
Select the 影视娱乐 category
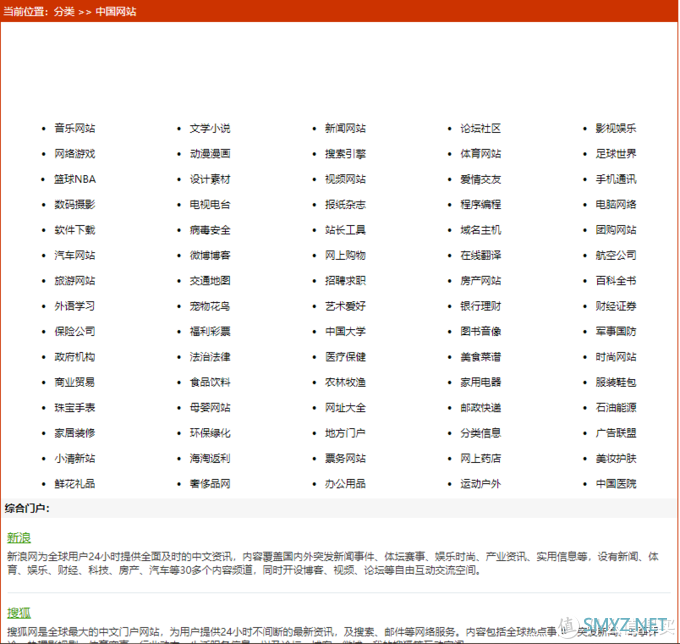(615, 129)
